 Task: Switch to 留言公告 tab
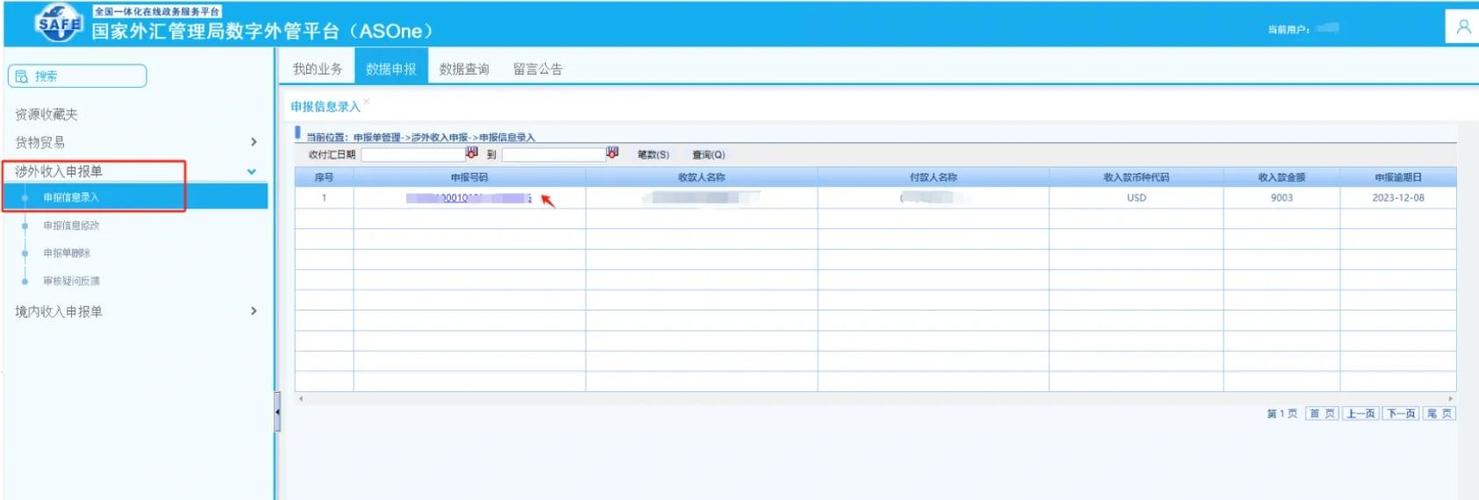(538, 69)
